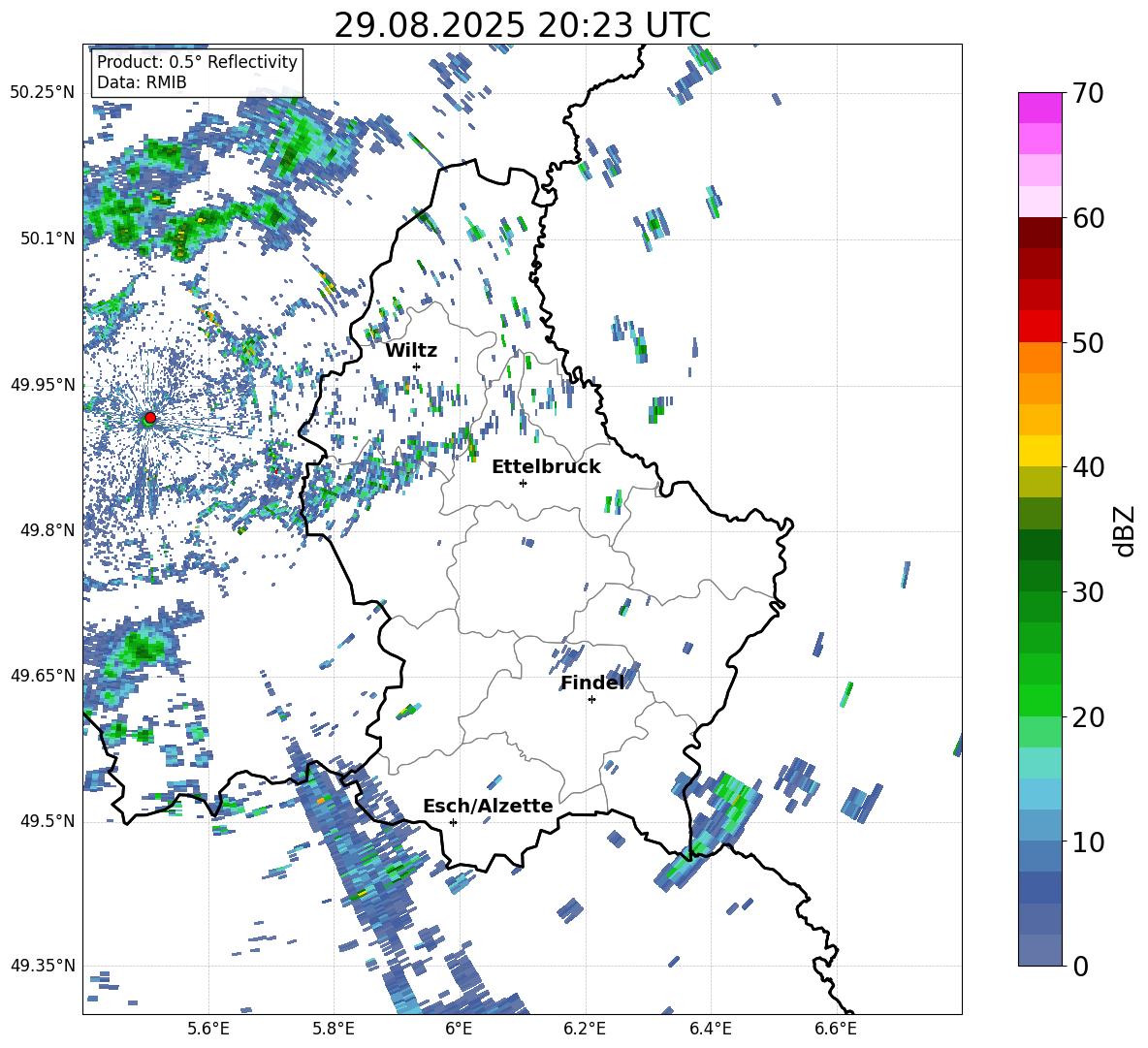Viewport: 1148px width, 1048px height.
Task: Click the latitude label 49.35°N
Action: tap(43, 966)
